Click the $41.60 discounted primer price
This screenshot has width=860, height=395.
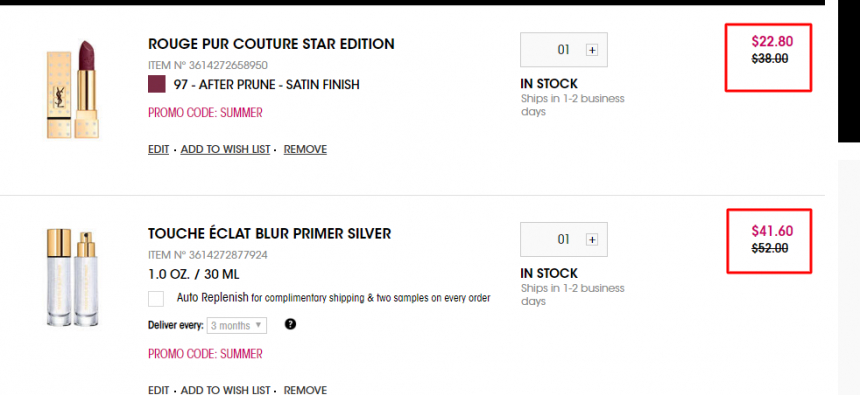coord(772,231)
